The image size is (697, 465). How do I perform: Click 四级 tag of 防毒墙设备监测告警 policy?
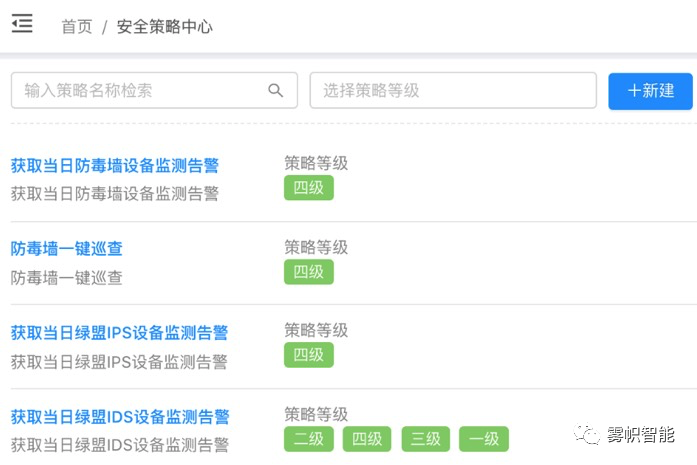point(309,188)
